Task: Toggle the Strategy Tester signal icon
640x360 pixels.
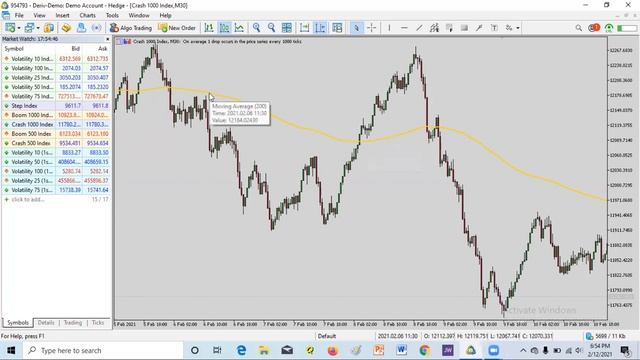Action: (x=96, y=28)
